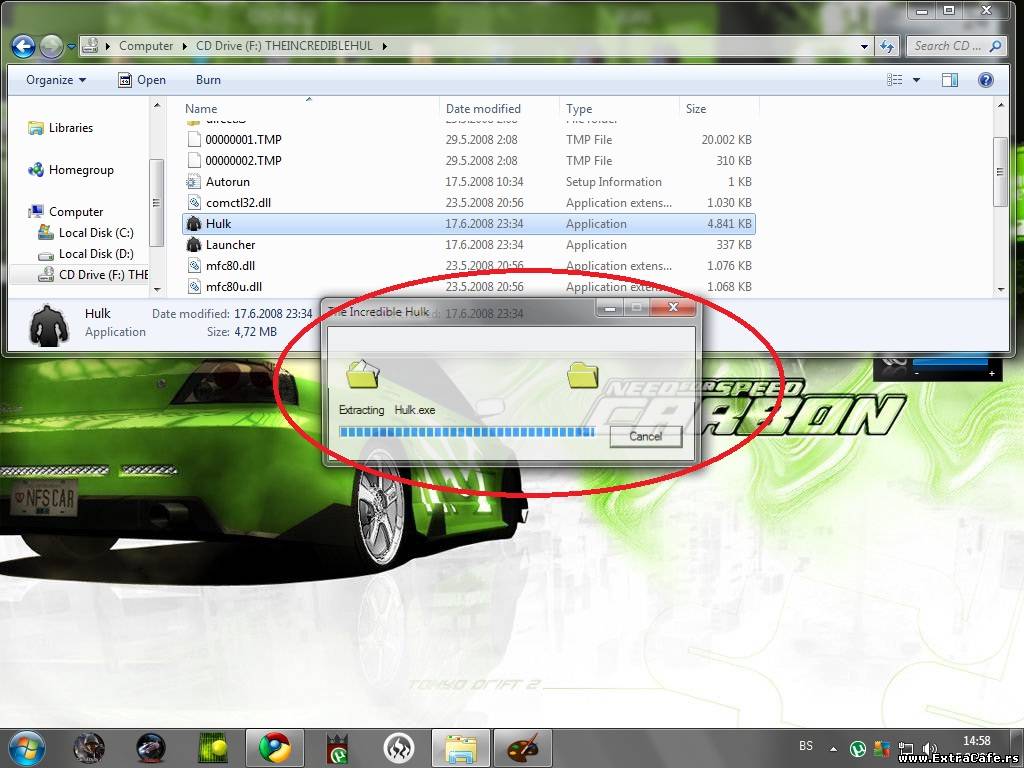Click the uTorrent tray icon
The image size is (1024, 768).
point(857,749)
